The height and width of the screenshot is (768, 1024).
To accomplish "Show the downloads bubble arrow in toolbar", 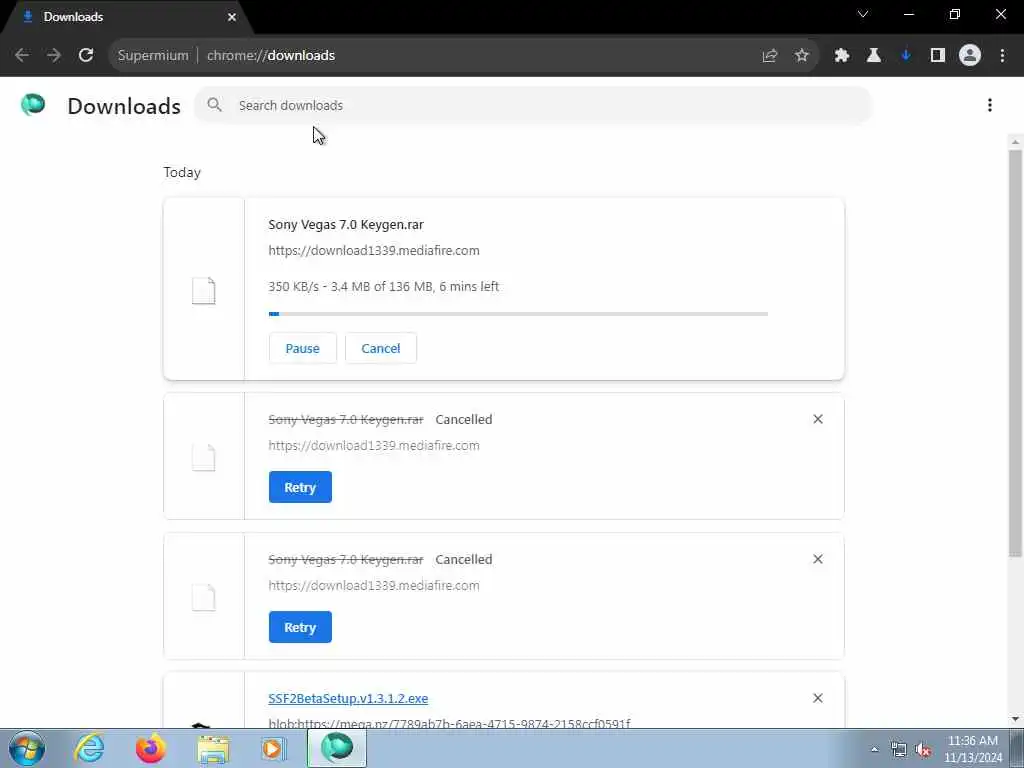I will (x=906, y=56).
